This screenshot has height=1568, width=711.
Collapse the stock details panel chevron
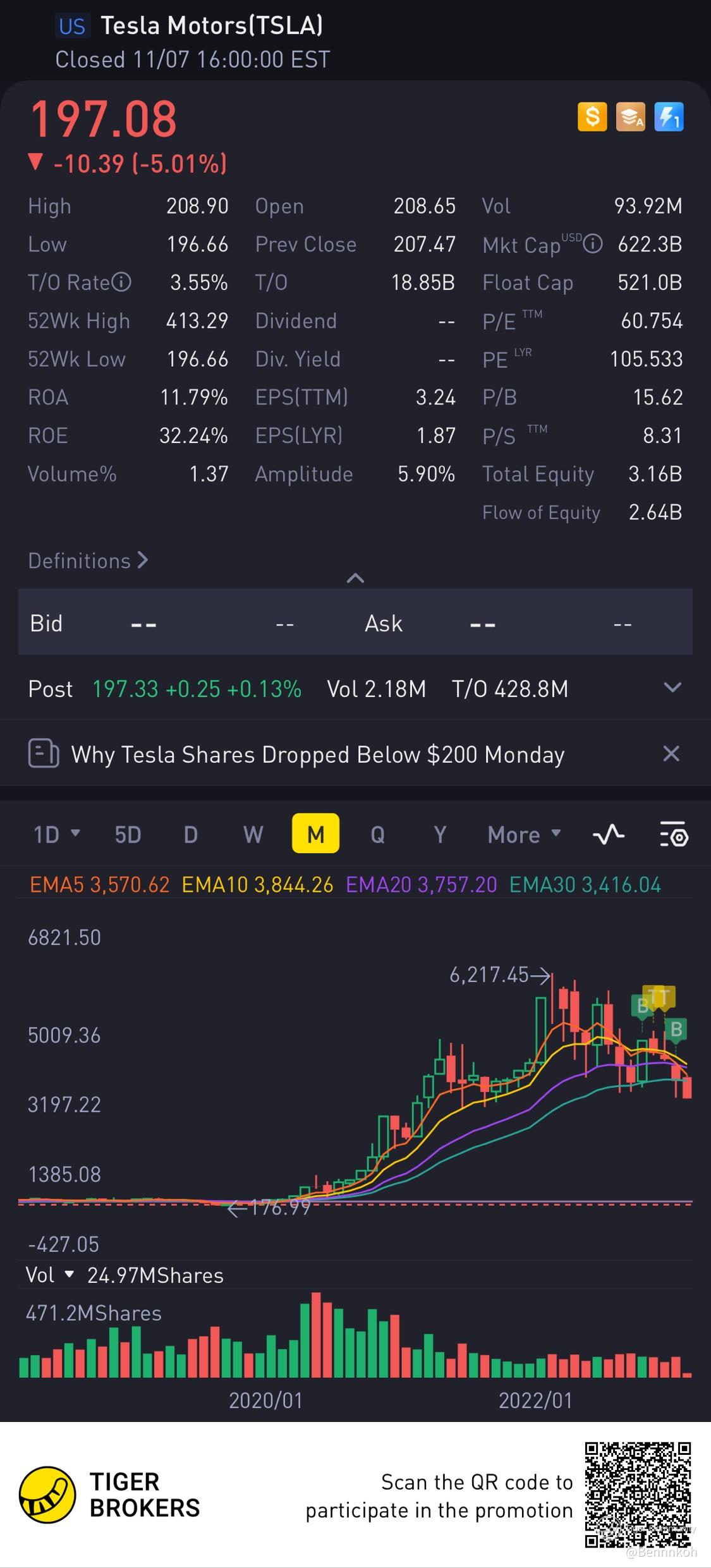355,578
